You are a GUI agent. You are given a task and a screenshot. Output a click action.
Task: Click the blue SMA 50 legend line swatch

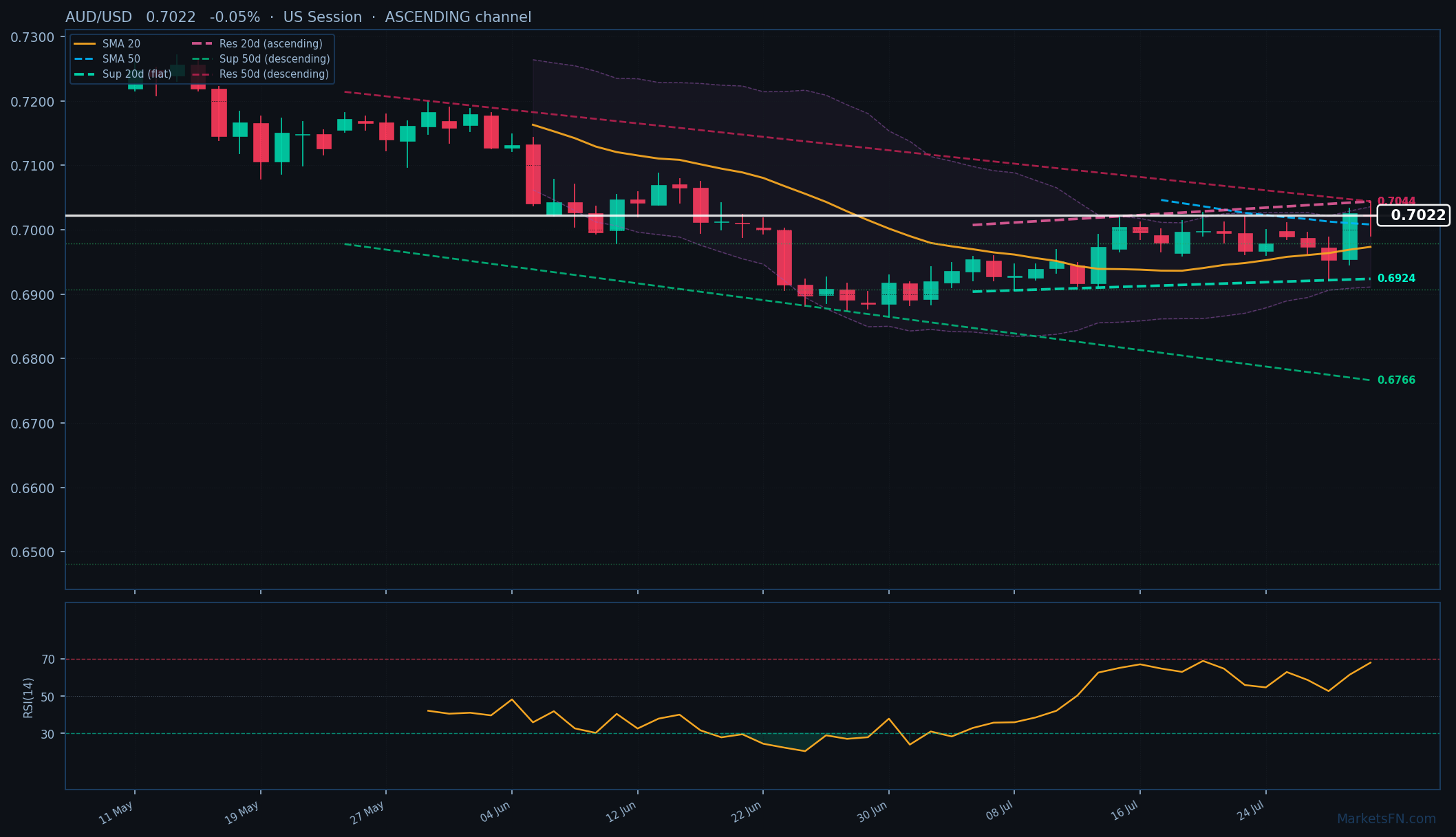(85, 59)
